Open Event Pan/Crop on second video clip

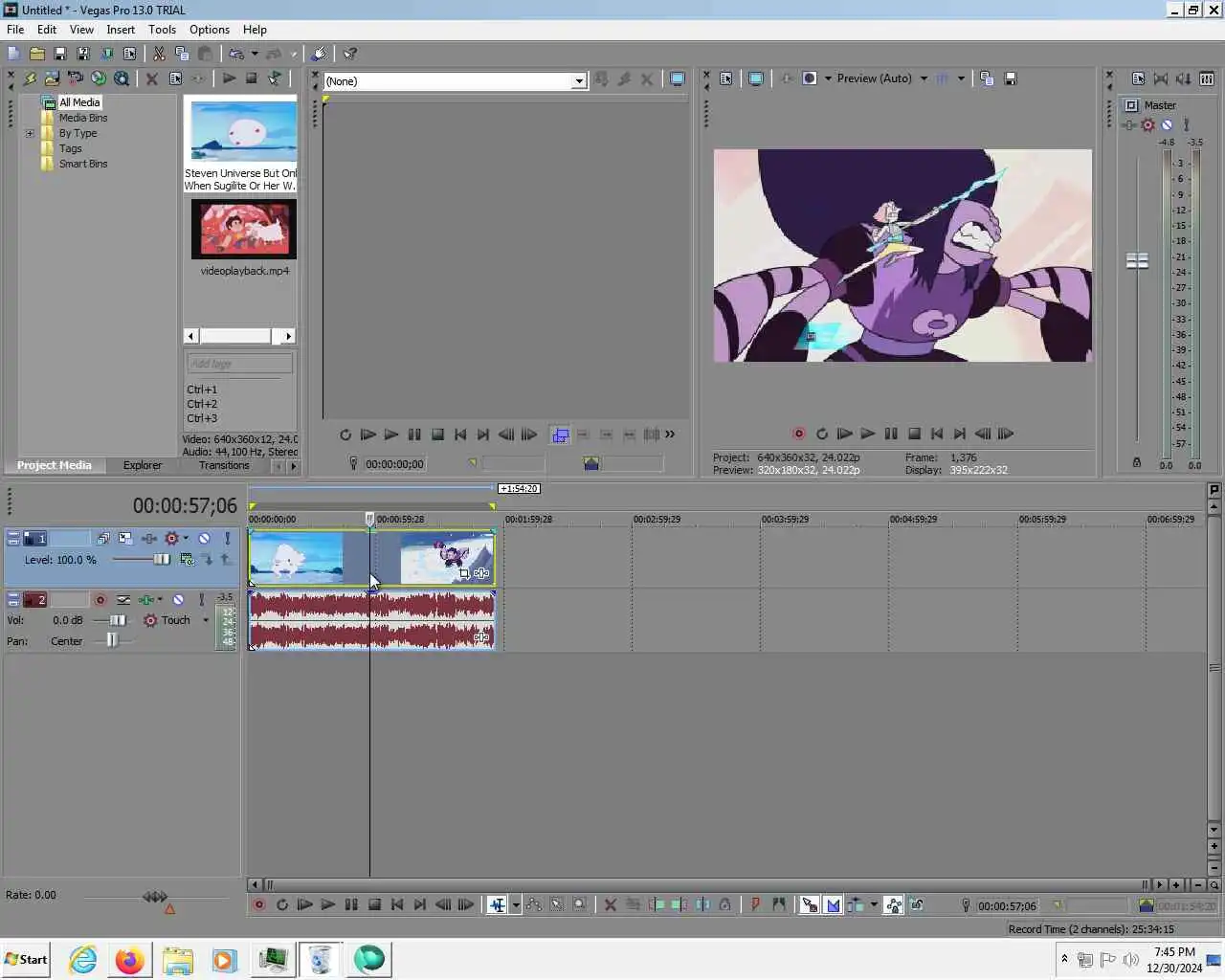click(464, 573)
